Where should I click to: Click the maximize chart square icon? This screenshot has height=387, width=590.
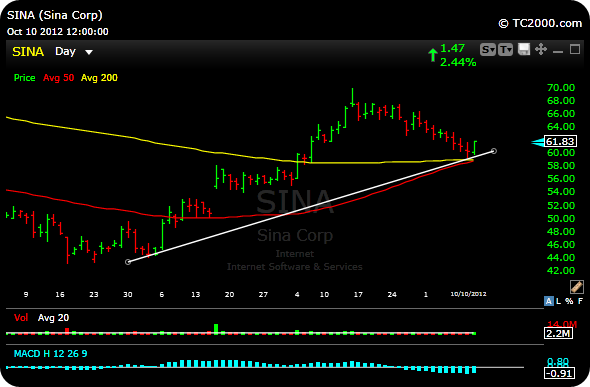(575, 49)
